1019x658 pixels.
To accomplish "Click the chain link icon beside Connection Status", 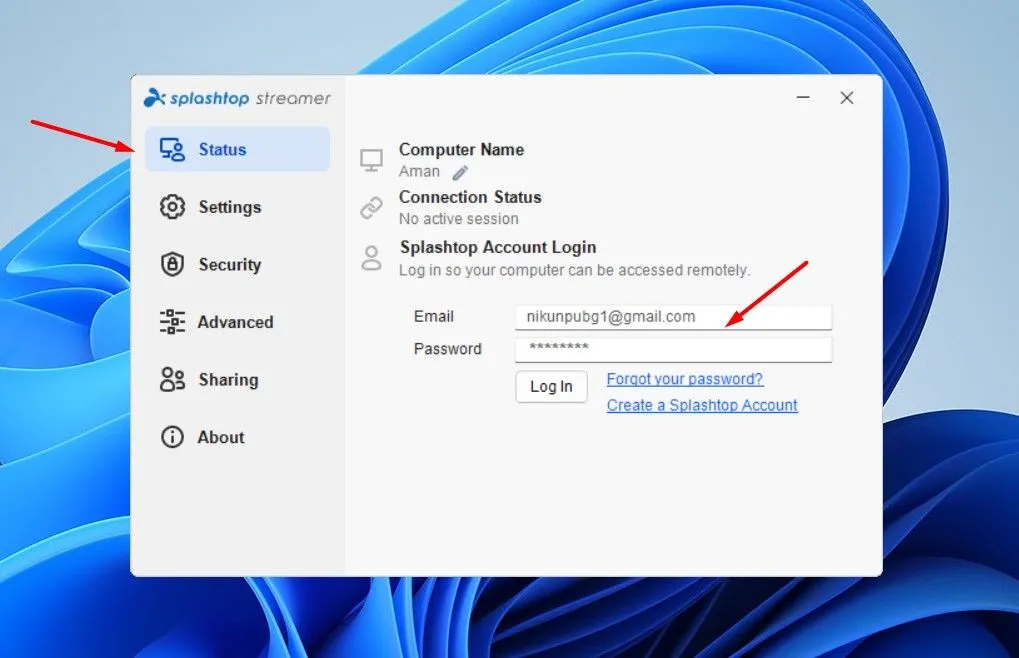I will 372,207.
